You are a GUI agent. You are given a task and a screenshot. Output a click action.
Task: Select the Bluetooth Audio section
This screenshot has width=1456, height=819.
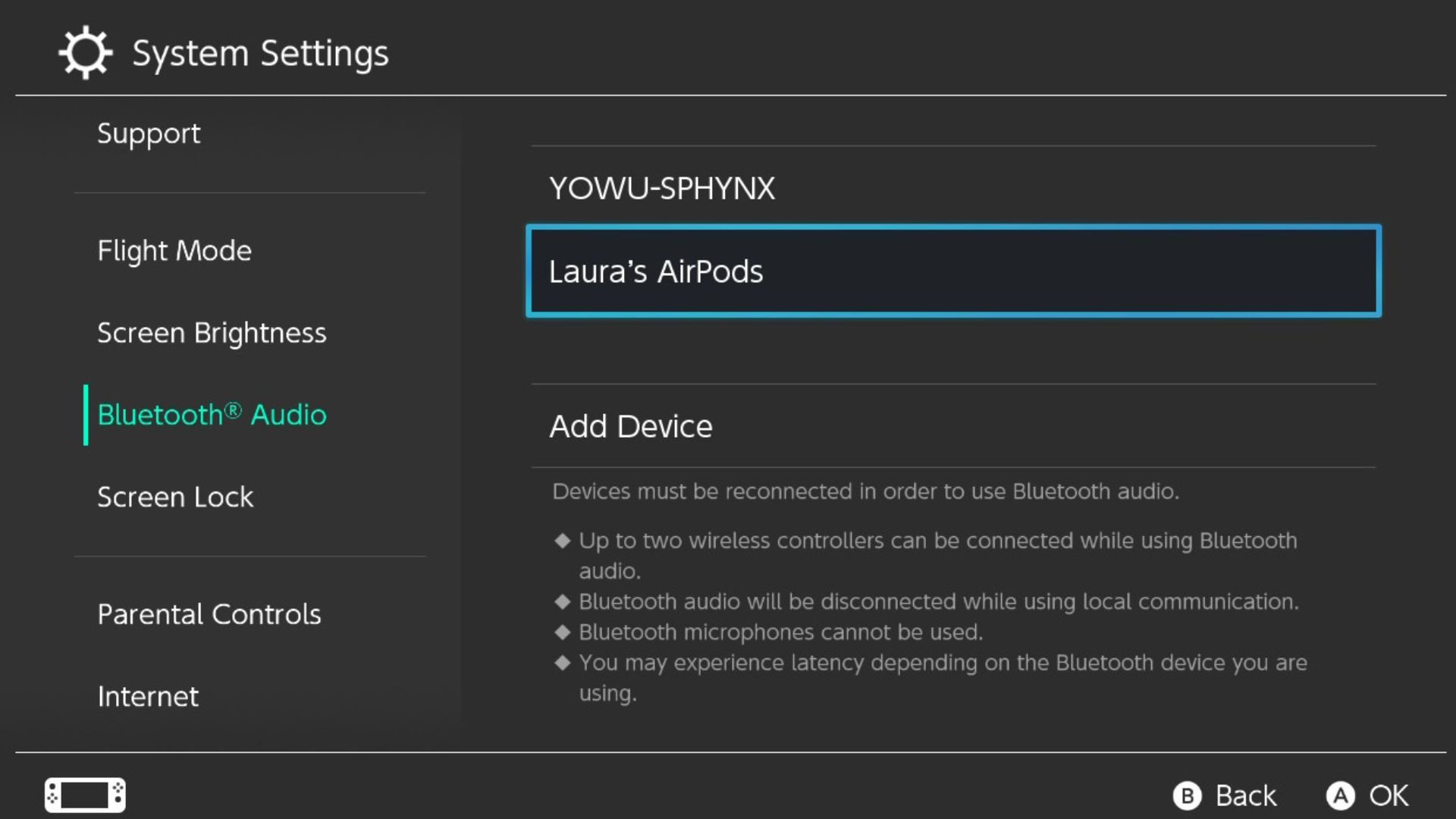tap(212, 415)
